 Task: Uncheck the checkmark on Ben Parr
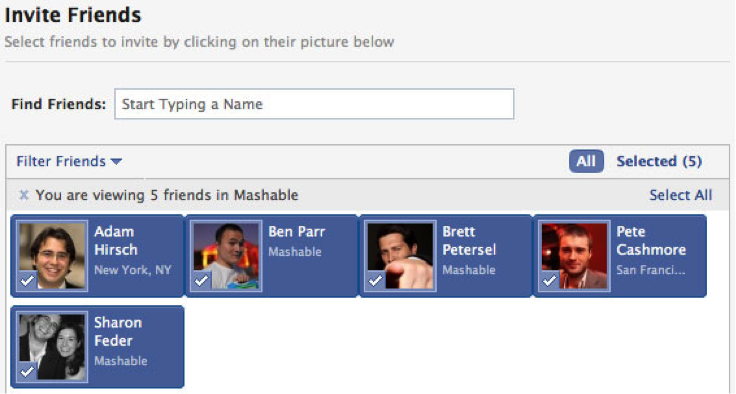pos(201,280)
